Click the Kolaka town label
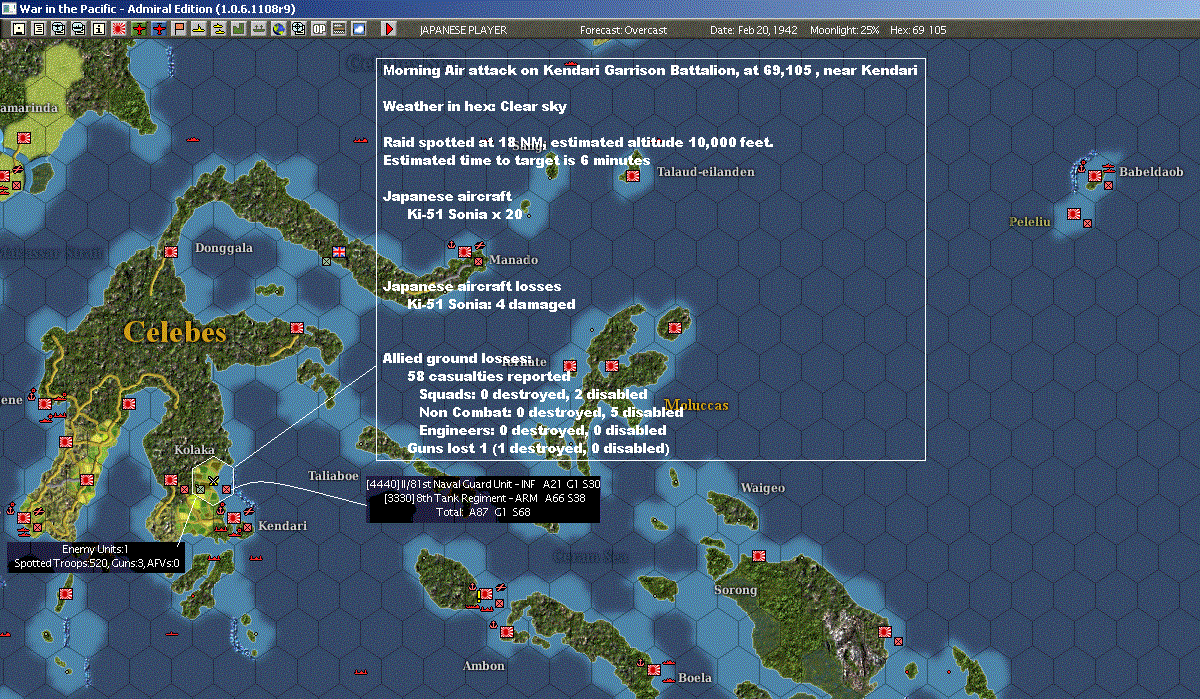The height and width of the screenshot is (699, 1200). [194, 452]
